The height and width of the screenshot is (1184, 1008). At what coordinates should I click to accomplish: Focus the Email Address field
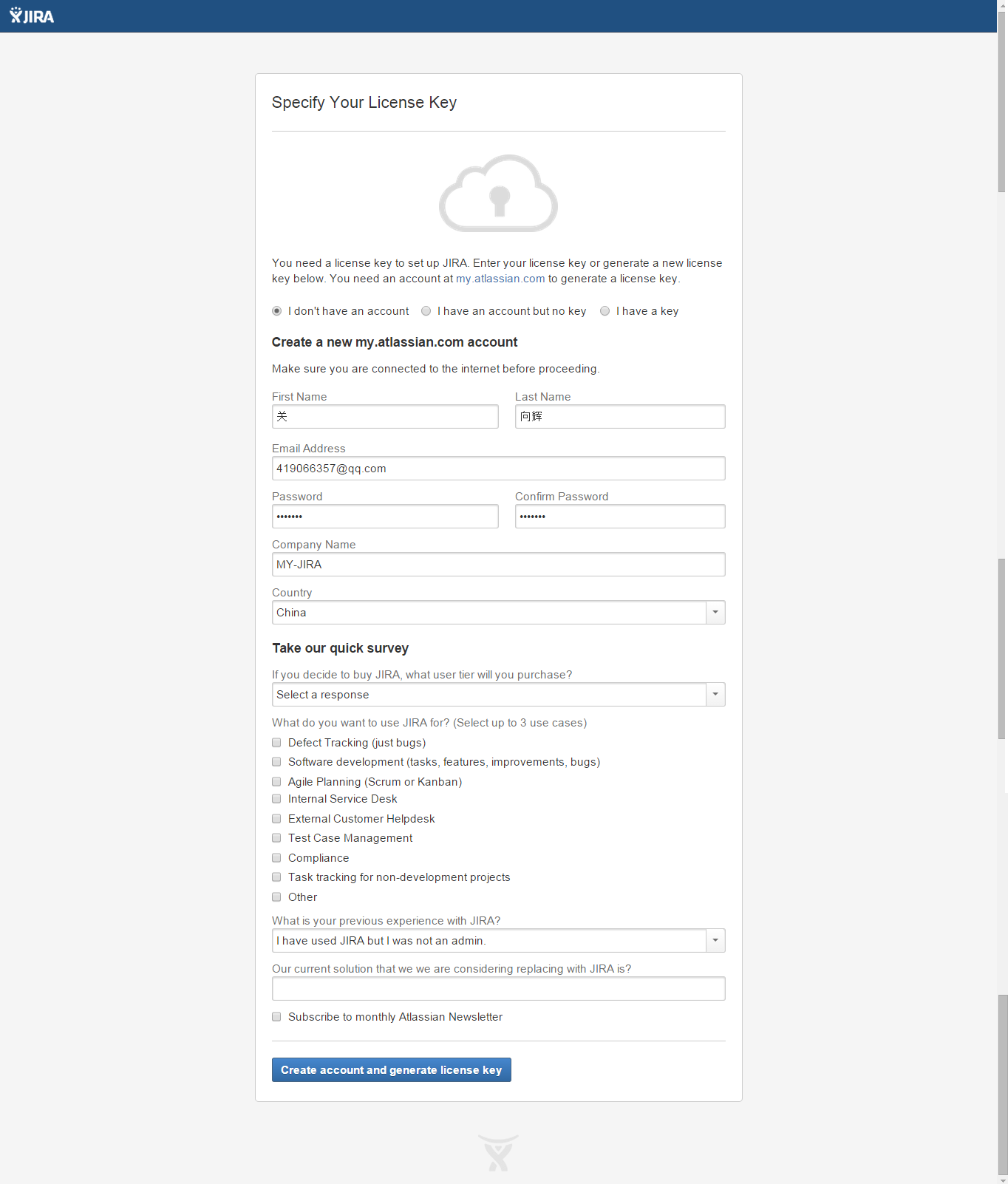point(498,469)
